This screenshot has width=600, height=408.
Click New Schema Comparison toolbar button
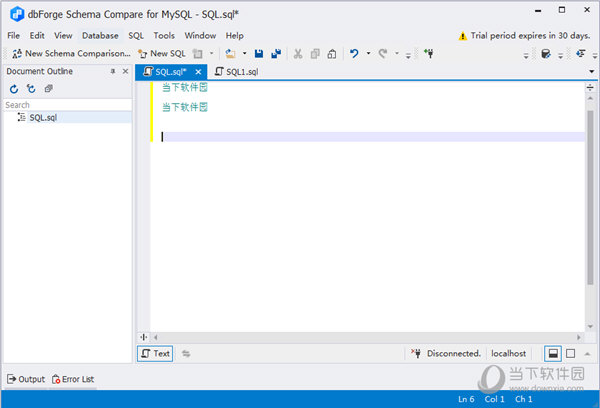(71, 54)
